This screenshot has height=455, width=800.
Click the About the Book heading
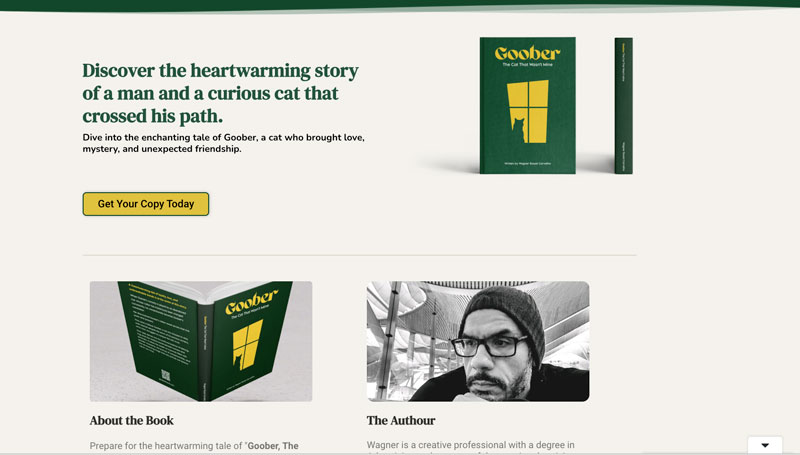[132, 421]
